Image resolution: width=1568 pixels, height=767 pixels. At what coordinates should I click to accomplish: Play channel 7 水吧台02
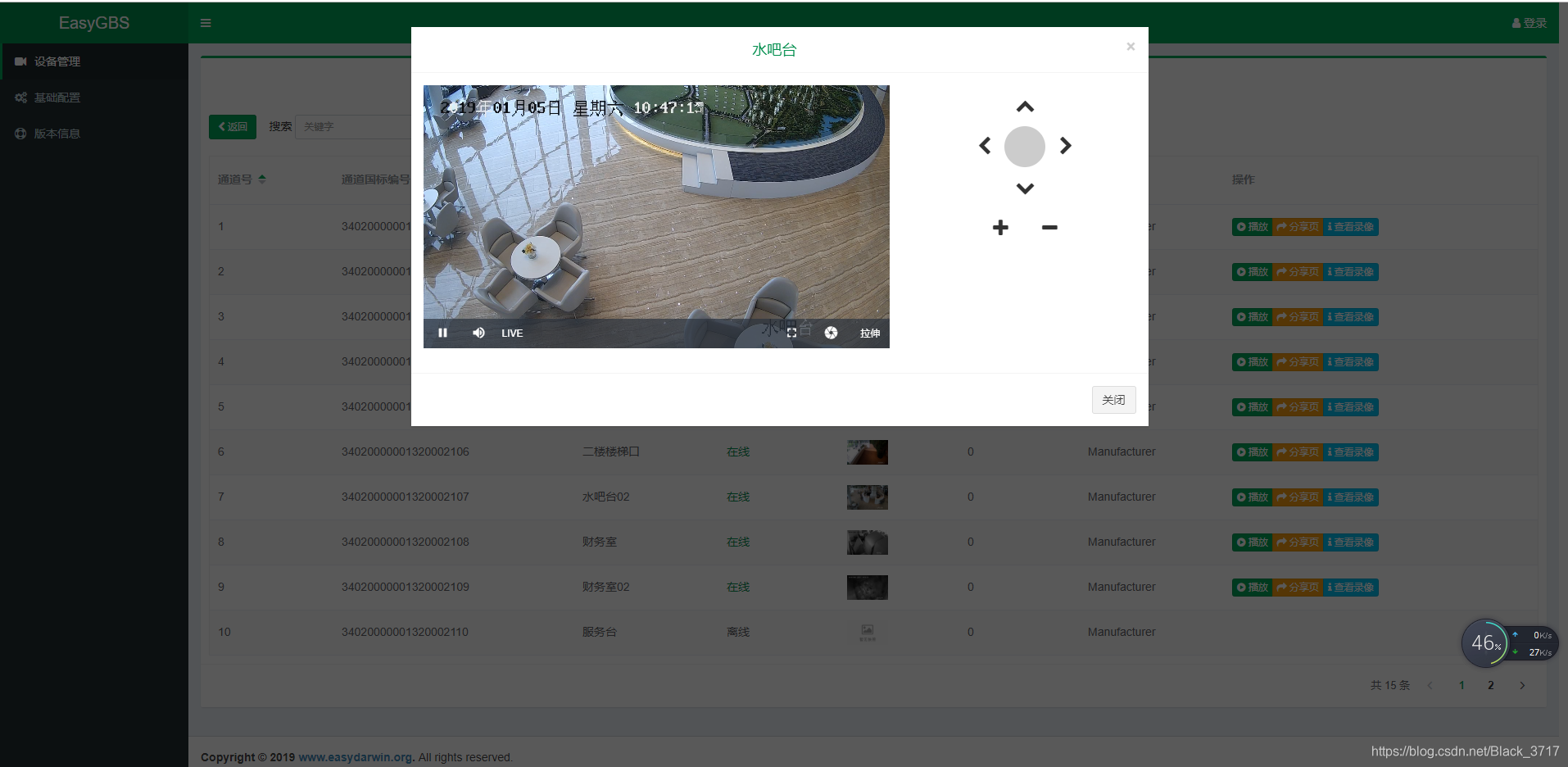1253,497
